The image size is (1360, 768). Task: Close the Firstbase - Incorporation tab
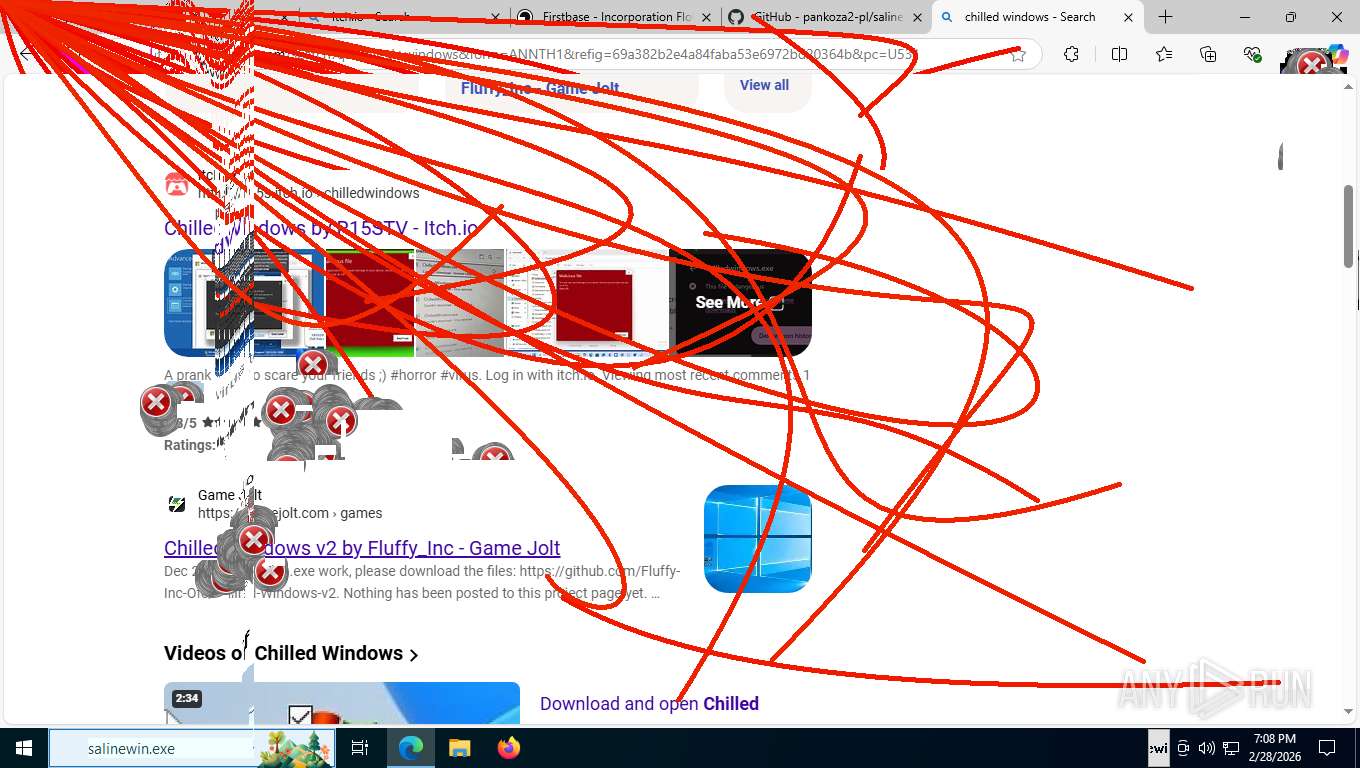(x=706, y=17)
